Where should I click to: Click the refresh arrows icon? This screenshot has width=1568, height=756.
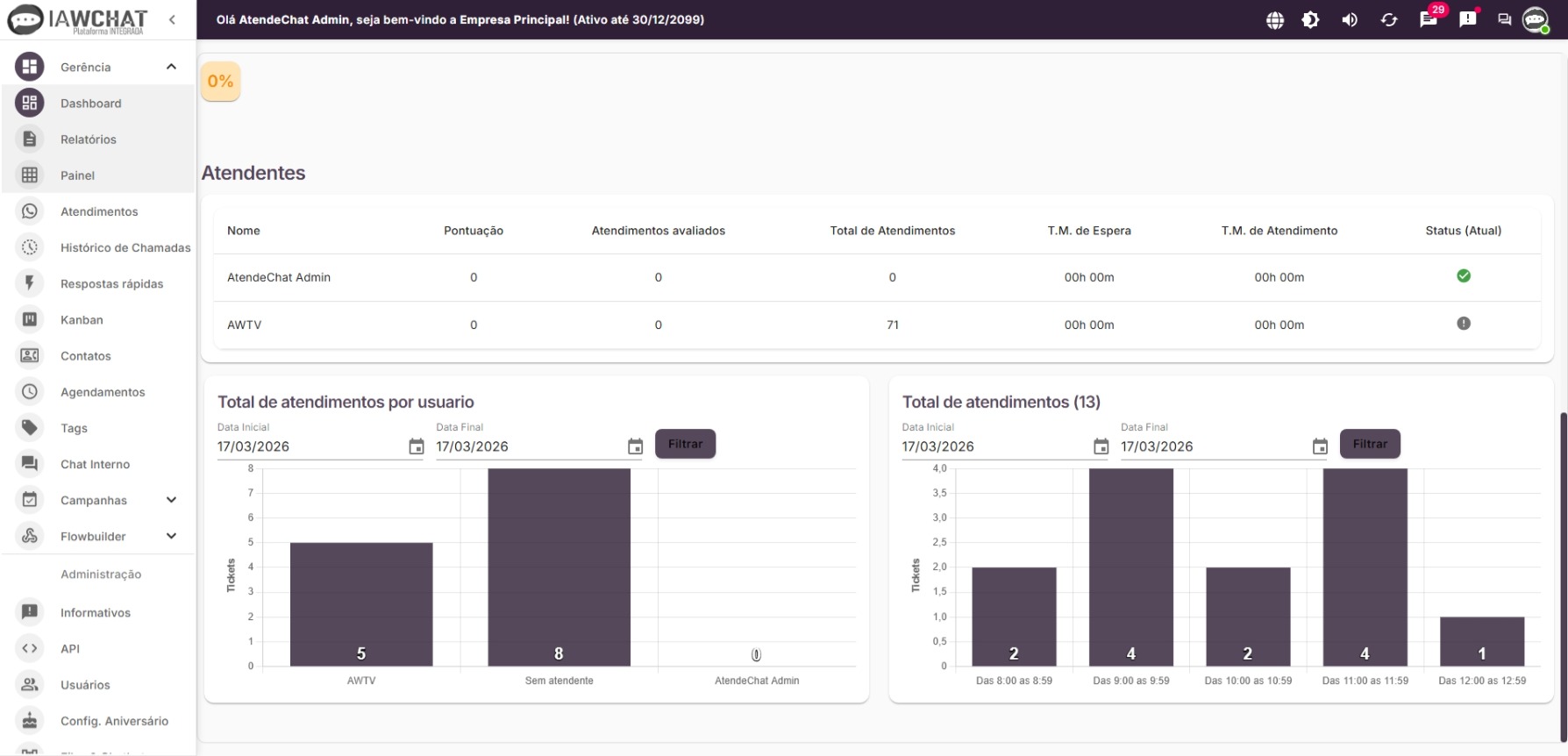point(1389,20)
